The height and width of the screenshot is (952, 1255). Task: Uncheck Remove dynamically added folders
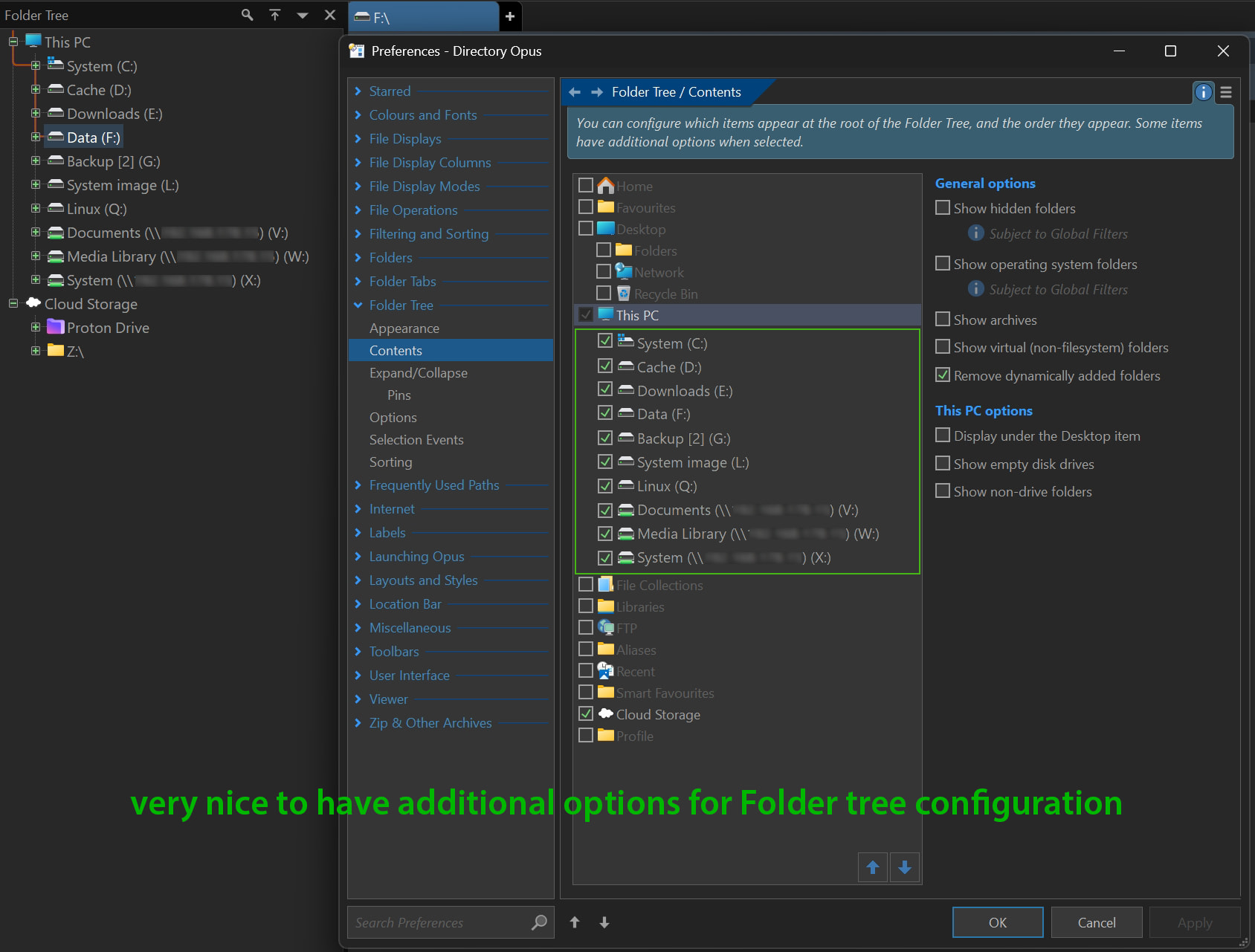pos(943,375)
